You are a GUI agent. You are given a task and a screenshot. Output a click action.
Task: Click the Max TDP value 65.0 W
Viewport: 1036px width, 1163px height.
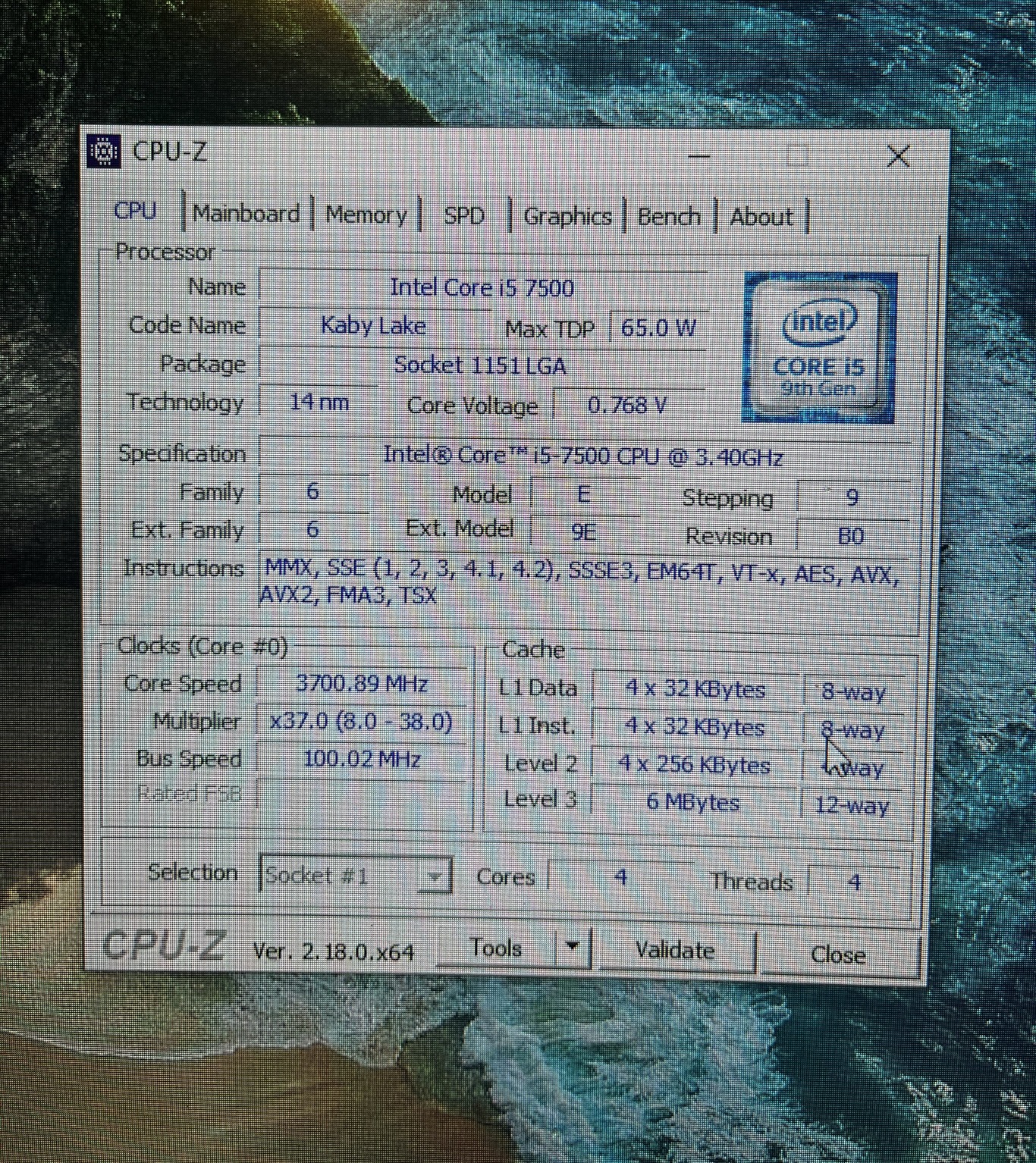click(658, 328)
